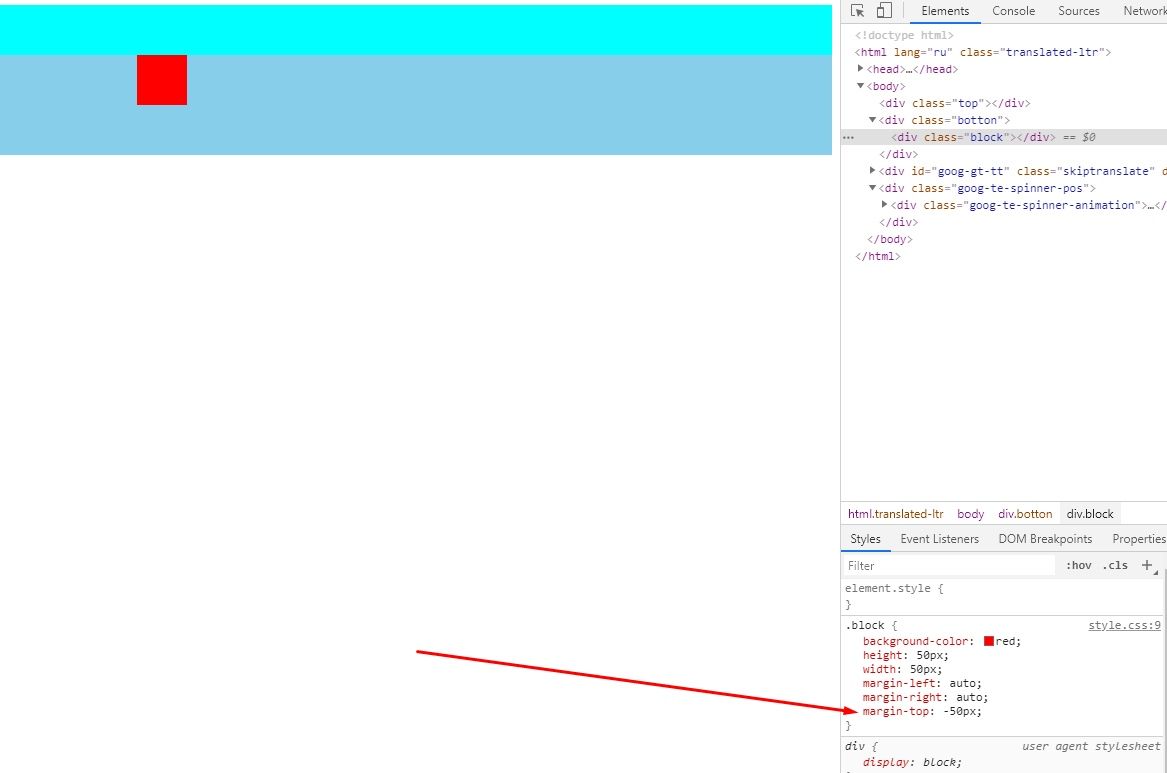
Task: Expand the goog-te-spinner-animation div node
Action: click(x=884, y=205)
